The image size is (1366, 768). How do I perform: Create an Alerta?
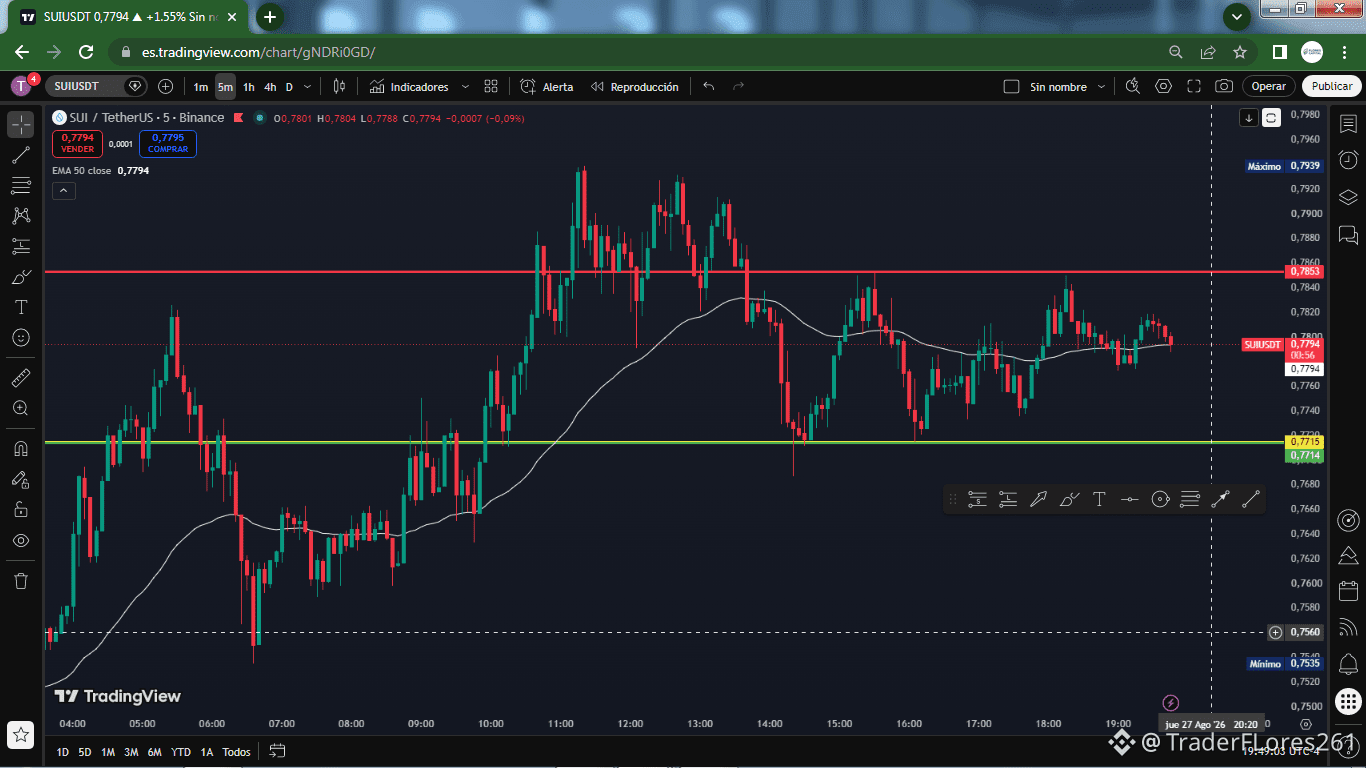click(x=547, y=87)
